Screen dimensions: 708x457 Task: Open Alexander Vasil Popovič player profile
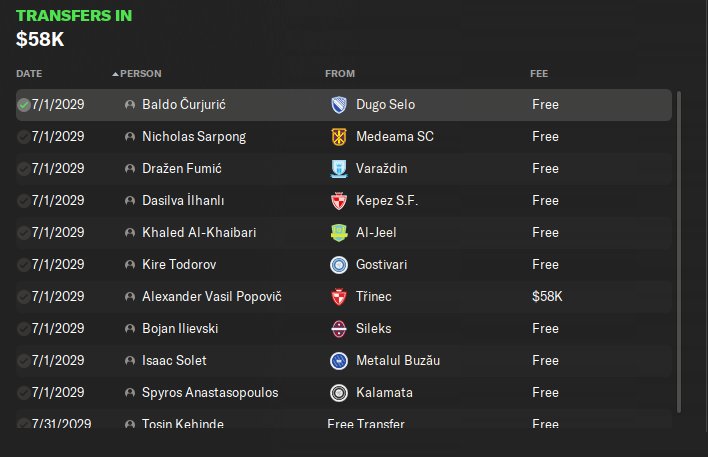(212, 297)
